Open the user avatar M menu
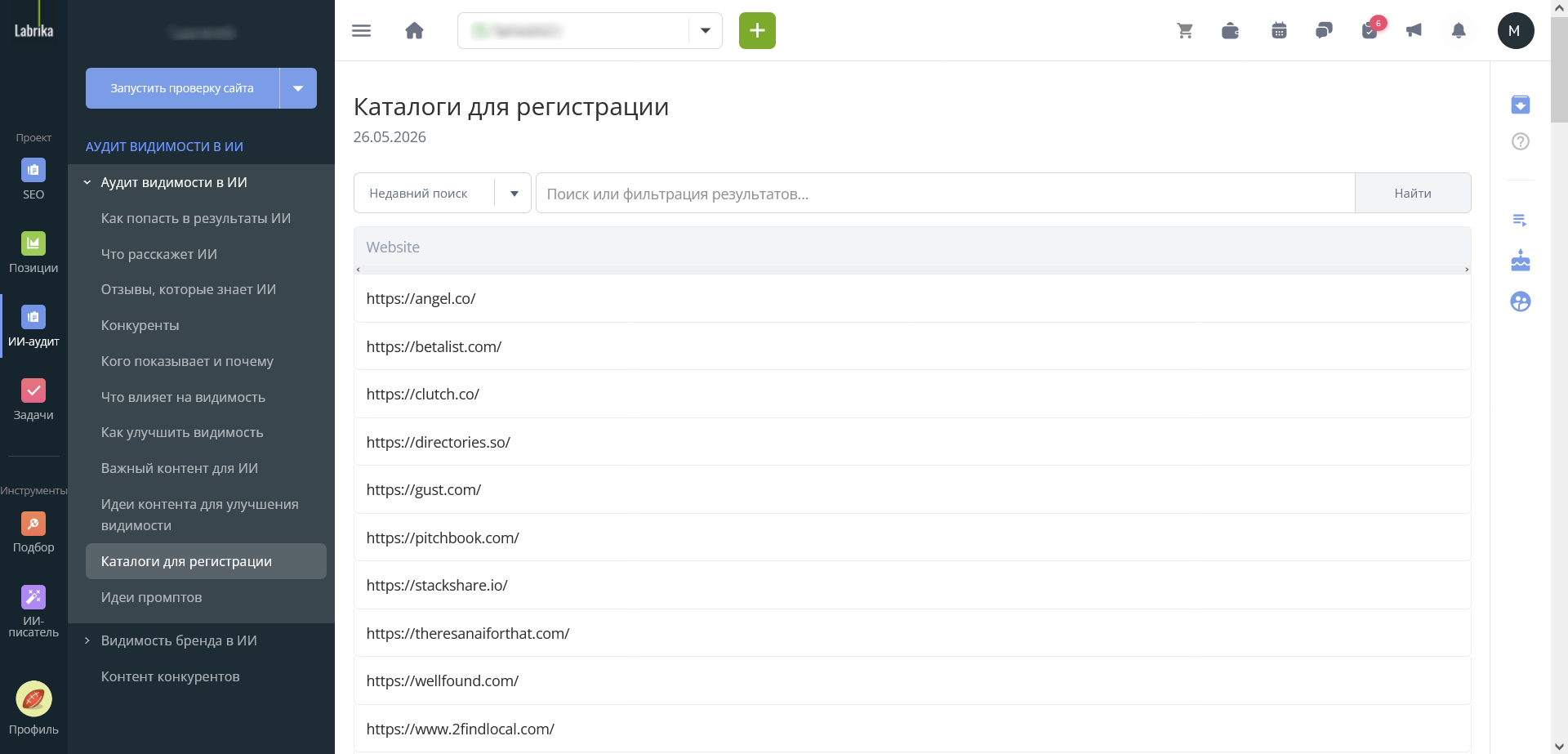 point(1515,31)
